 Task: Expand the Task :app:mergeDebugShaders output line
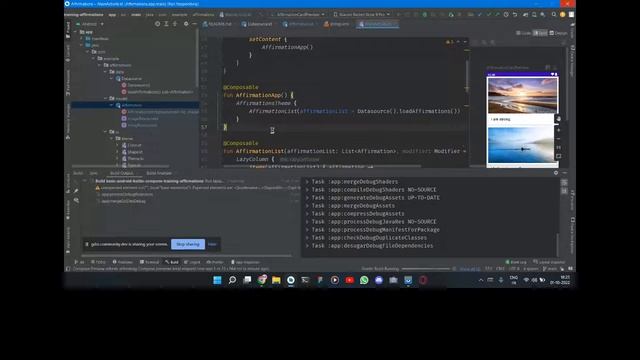(x=308, y=182)
